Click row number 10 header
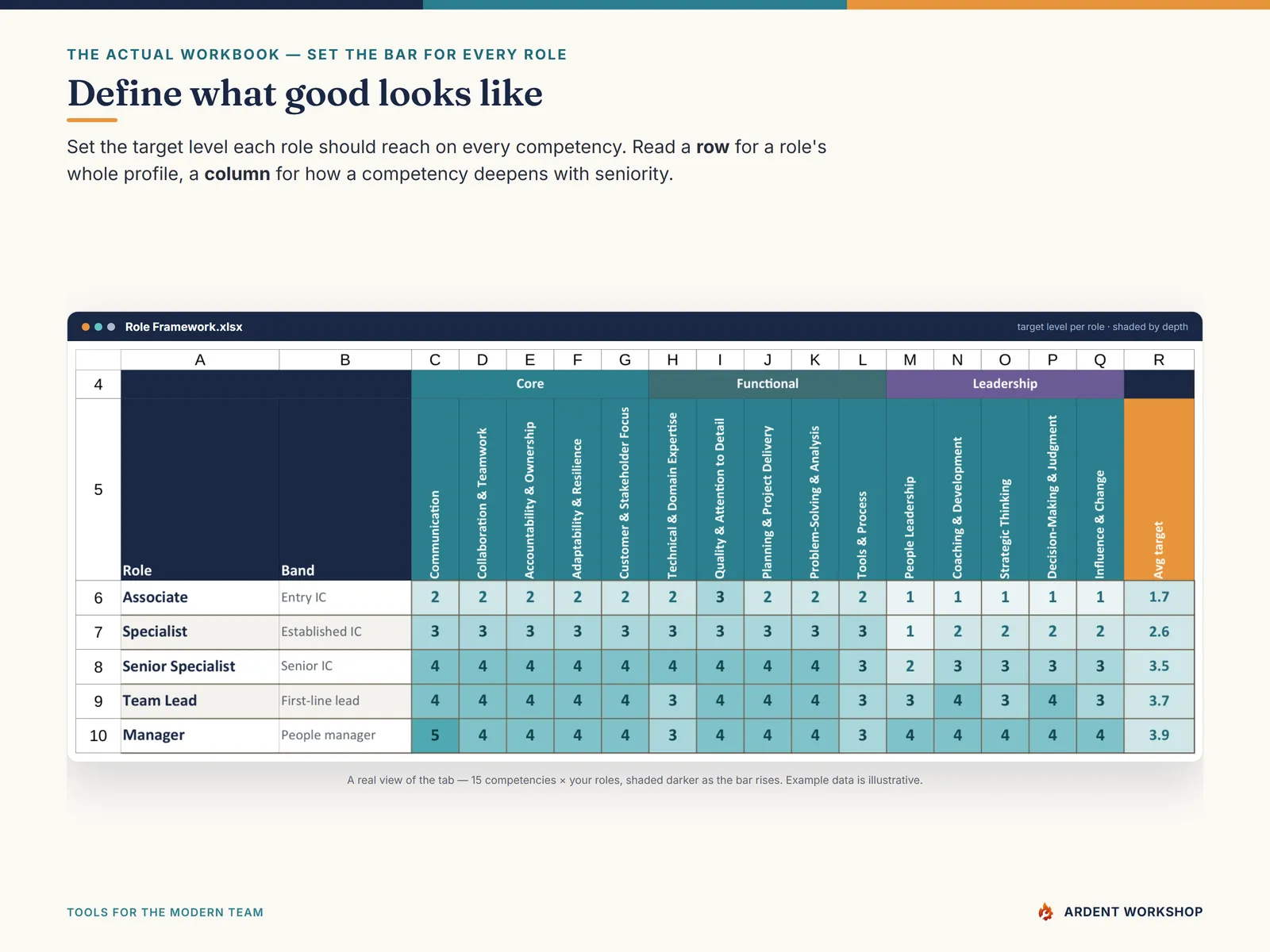Image resolution: width=1270 pixels, height=952 pixels. tap(98, 735)
